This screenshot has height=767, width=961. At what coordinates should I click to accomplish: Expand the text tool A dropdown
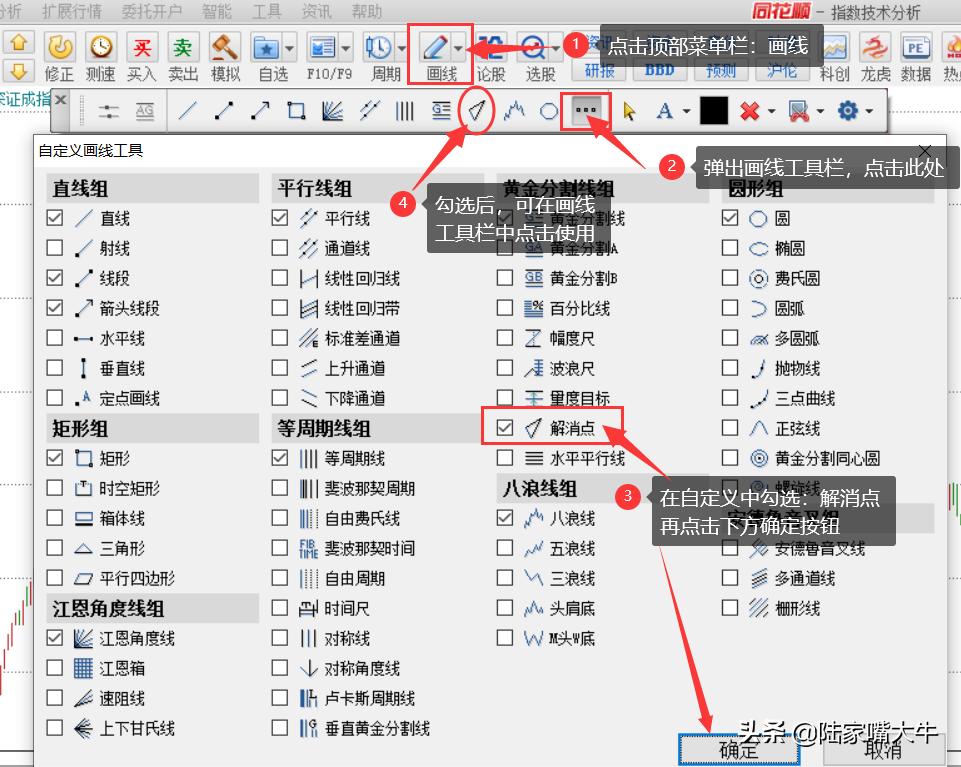[x=689, y=110]
